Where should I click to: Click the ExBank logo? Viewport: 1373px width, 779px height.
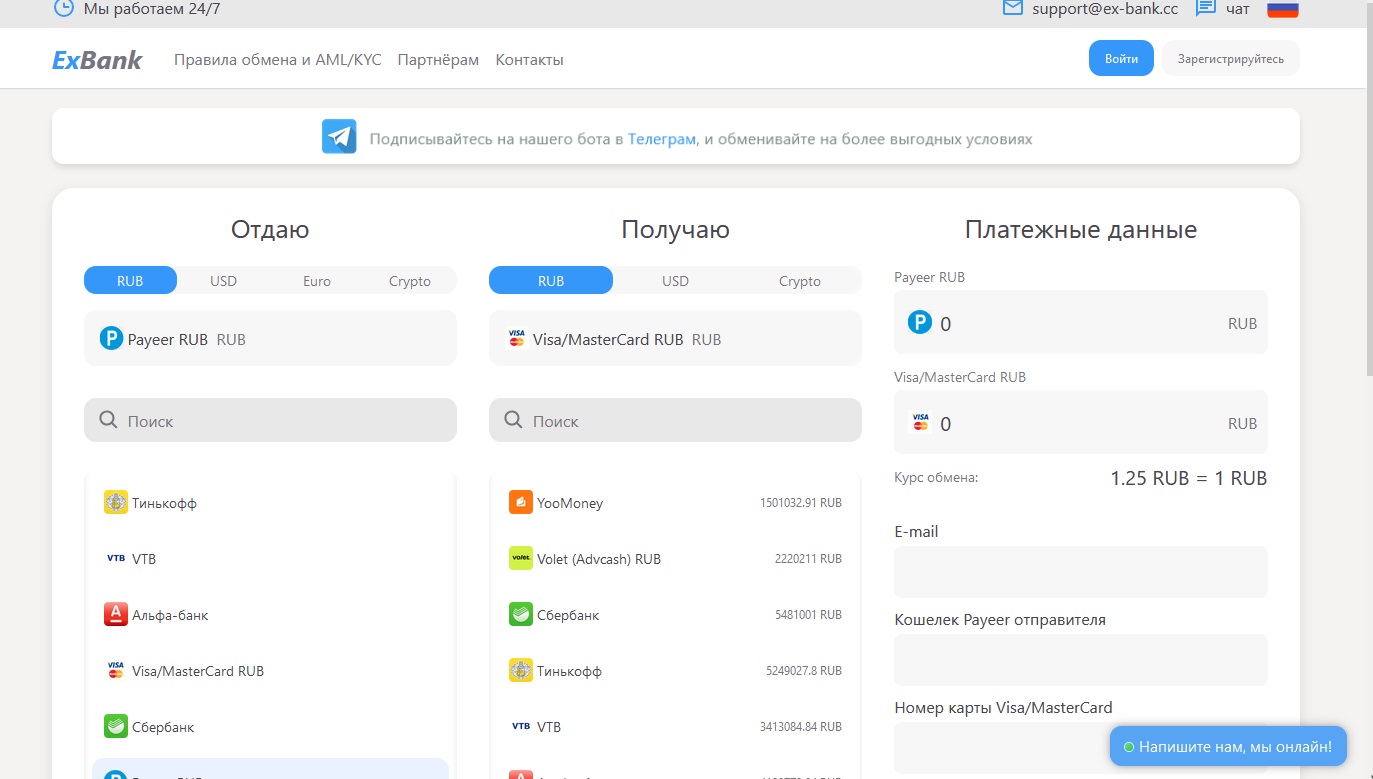97,60
